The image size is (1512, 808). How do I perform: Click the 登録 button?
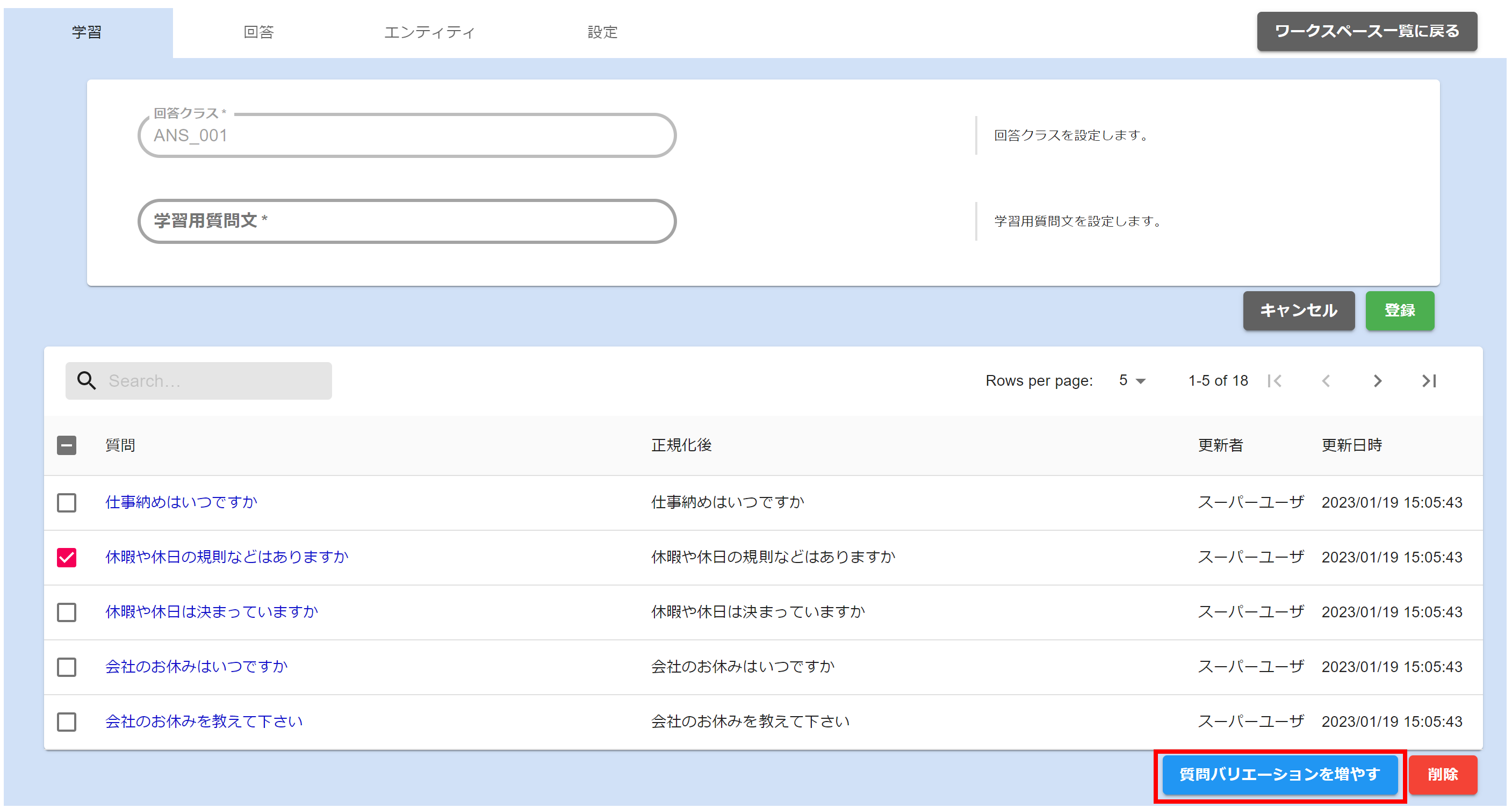[x=1399, y=311]
